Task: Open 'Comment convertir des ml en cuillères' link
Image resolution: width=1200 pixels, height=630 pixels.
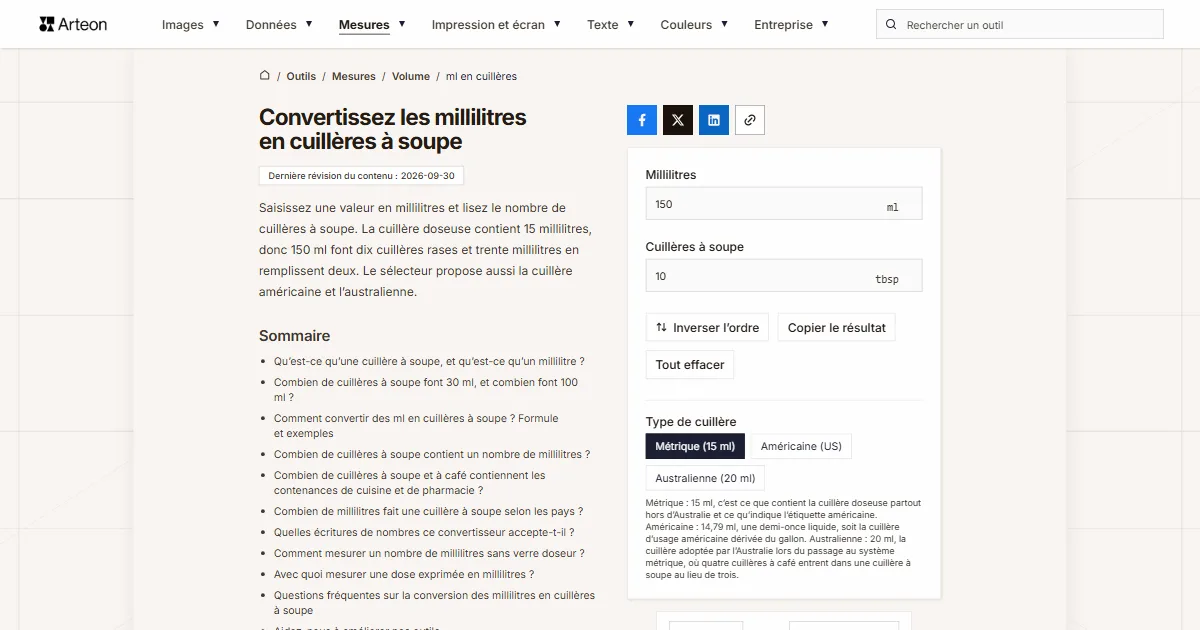Action: 416,426
